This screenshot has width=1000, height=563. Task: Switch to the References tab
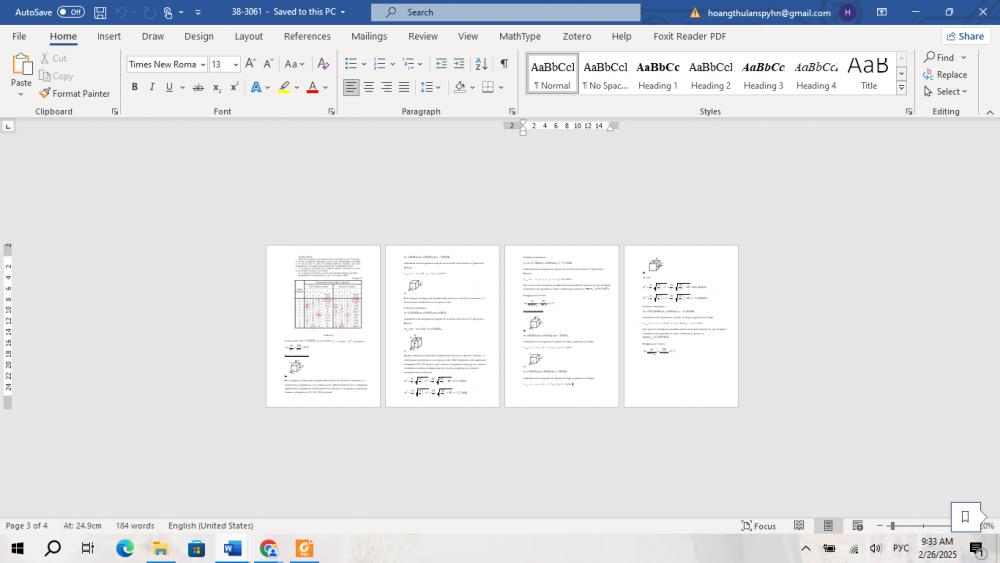(x=307, y=36)
